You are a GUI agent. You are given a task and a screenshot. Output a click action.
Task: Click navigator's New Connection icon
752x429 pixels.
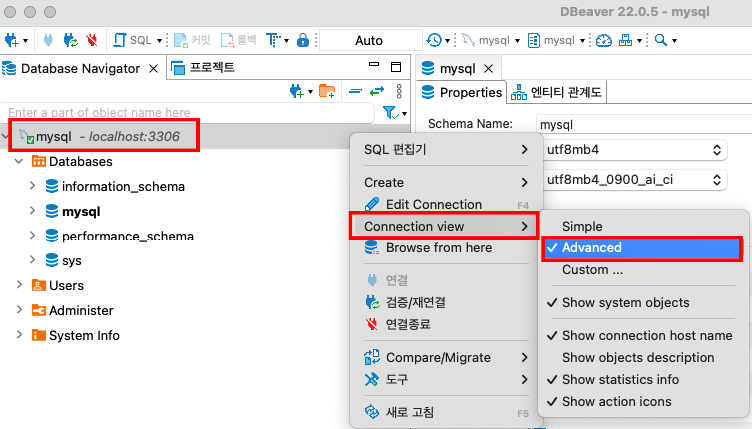point(297,91)
